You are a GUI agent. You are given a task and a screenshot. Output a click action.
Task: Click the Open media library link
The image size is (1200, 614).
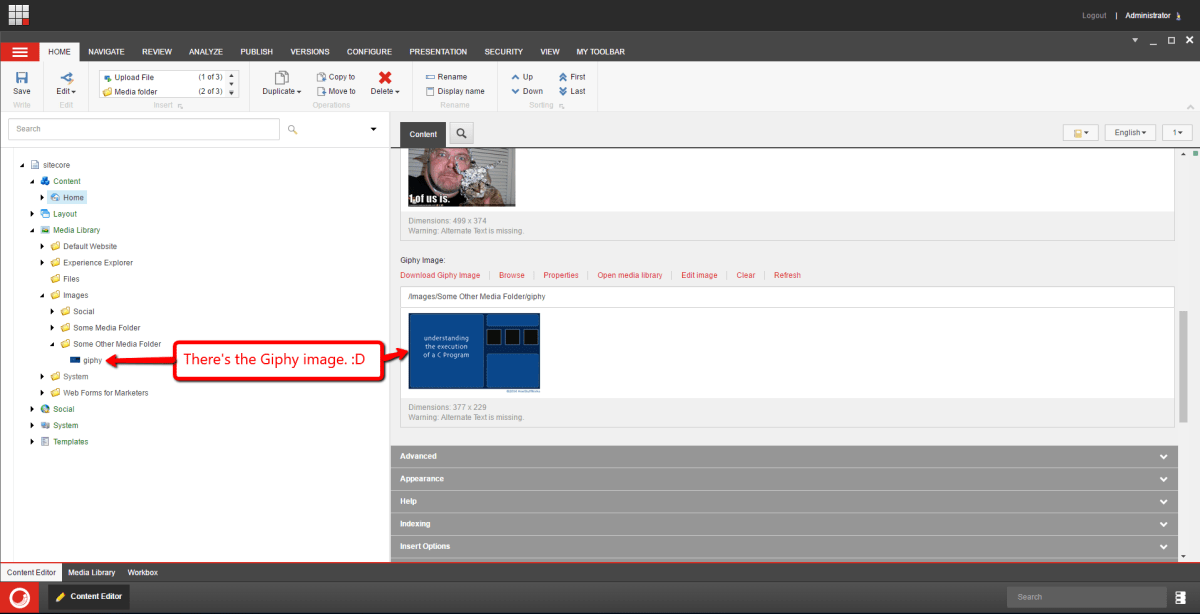coord(630,275)
